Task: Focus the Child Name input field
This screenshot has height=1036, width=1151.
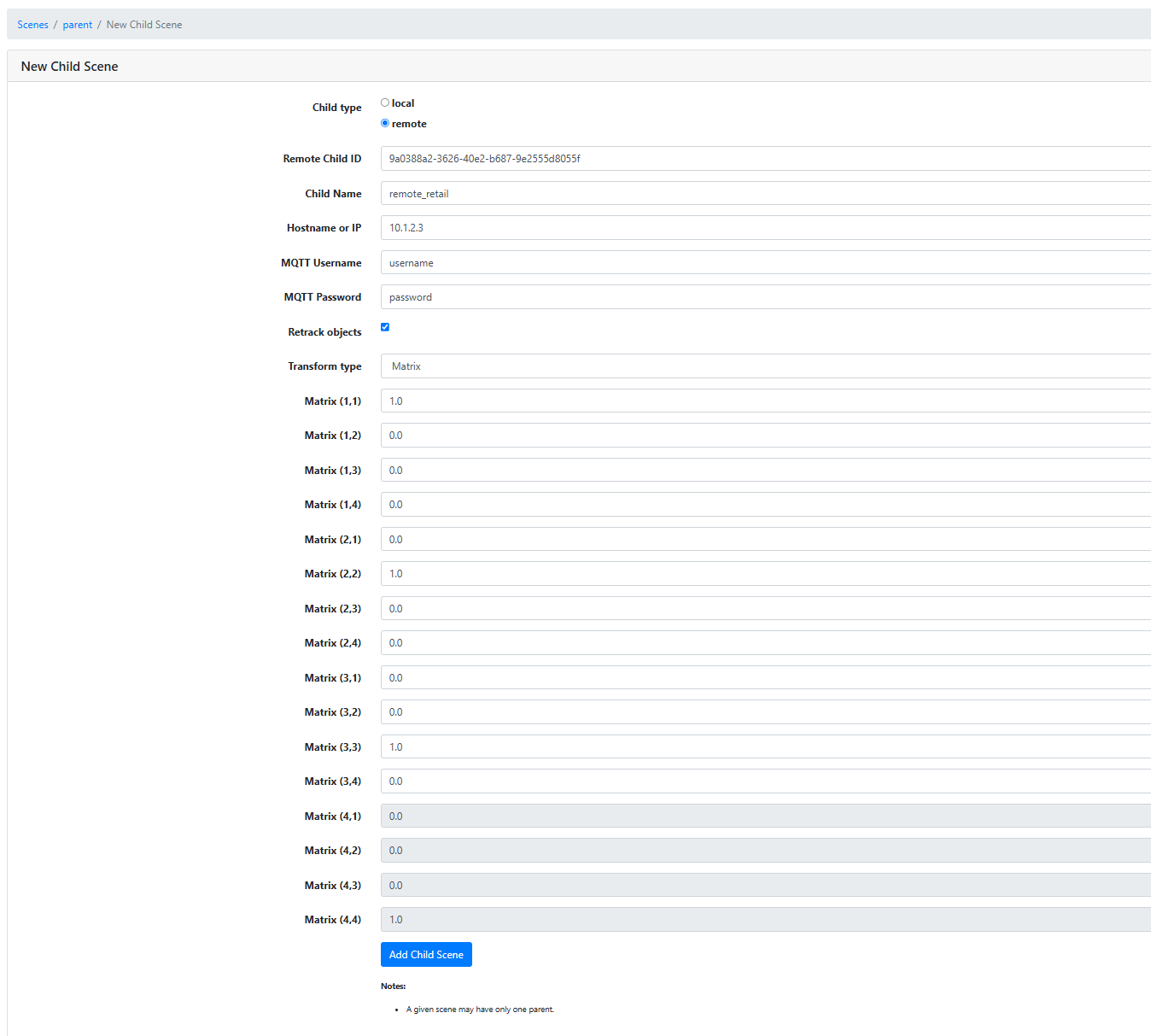Action: [764, 194]
